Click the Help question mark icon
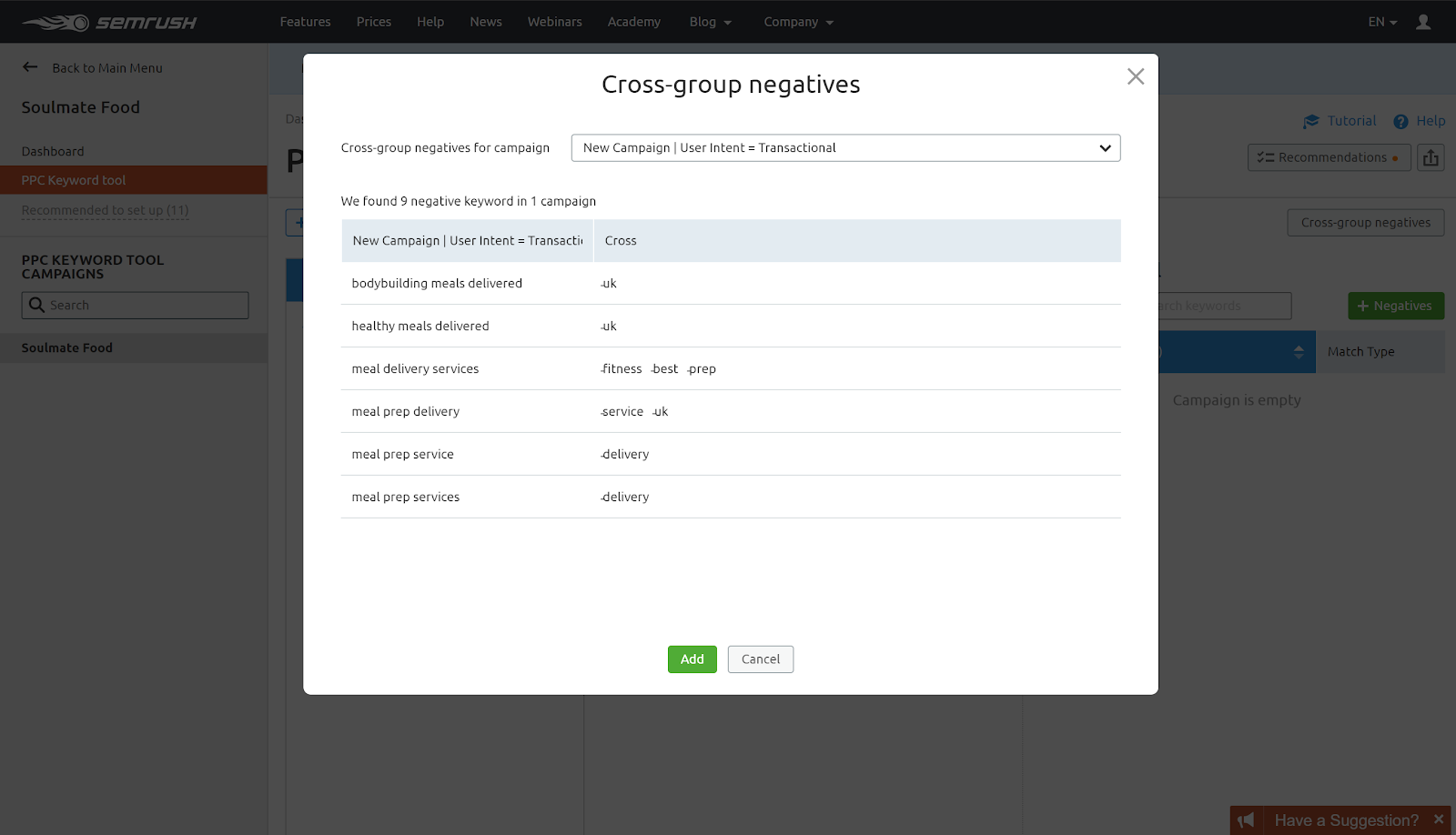 (x=1400, y=121)
